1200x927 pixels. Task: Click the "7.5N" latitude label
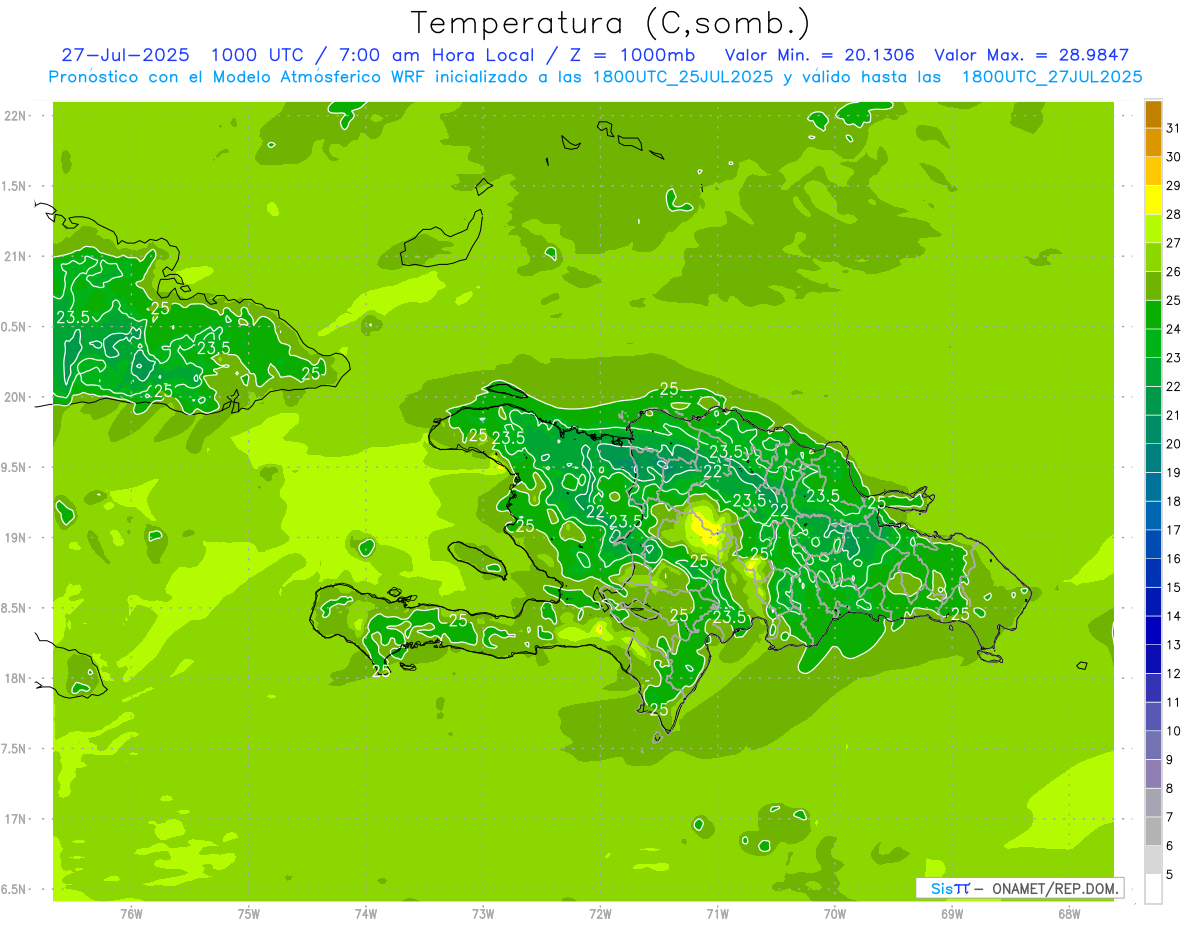(15, 748)
